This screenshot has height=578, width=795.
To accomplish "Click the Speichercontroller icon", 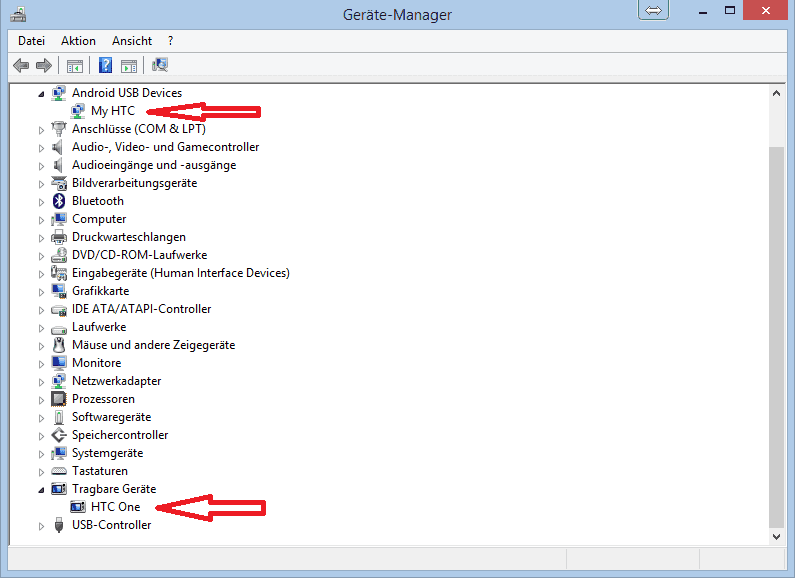I will pyautogui.click(x=59, y=435).
